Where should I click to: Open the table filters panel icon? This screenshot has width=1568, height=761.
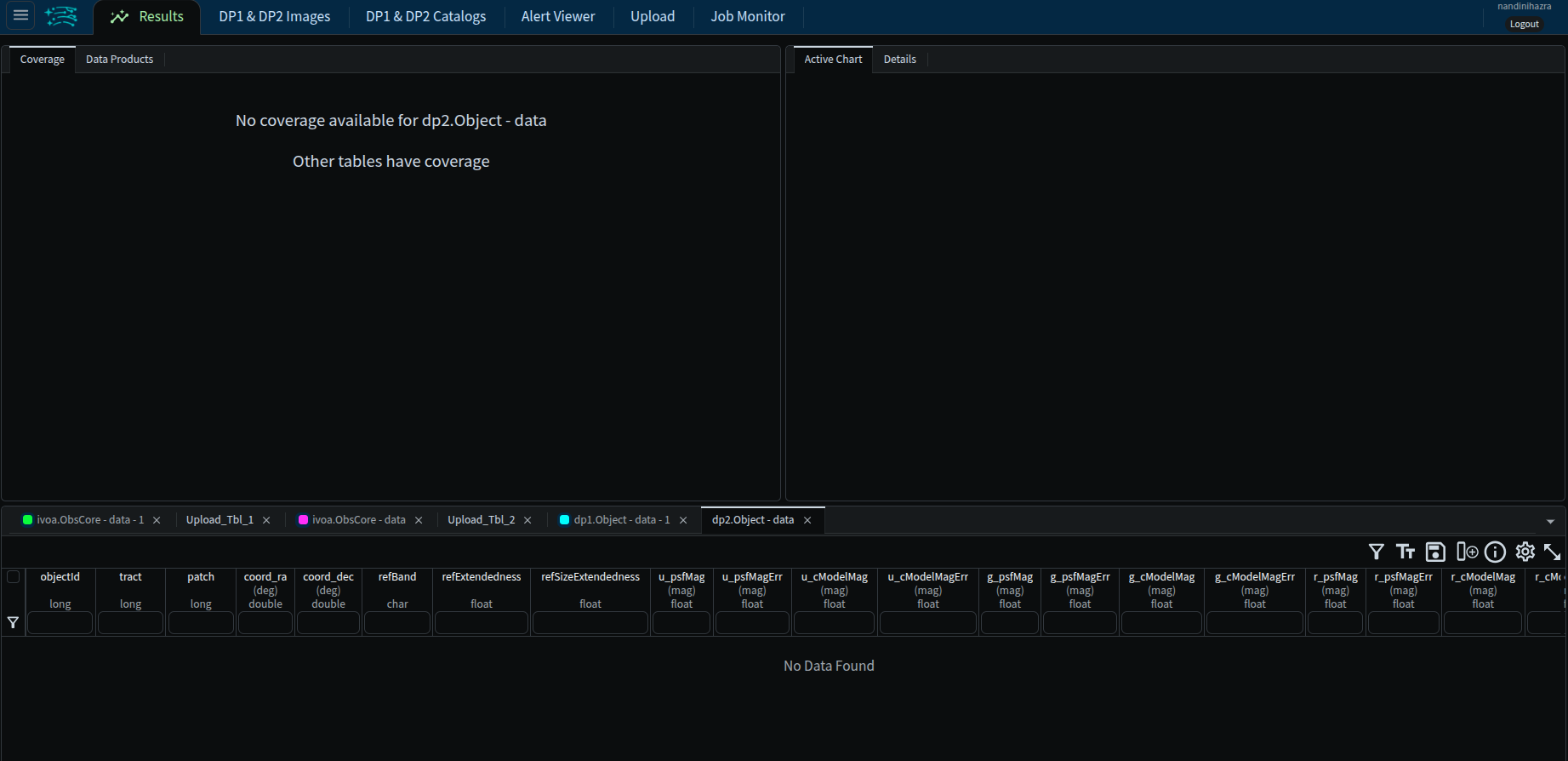[1376, 552]
